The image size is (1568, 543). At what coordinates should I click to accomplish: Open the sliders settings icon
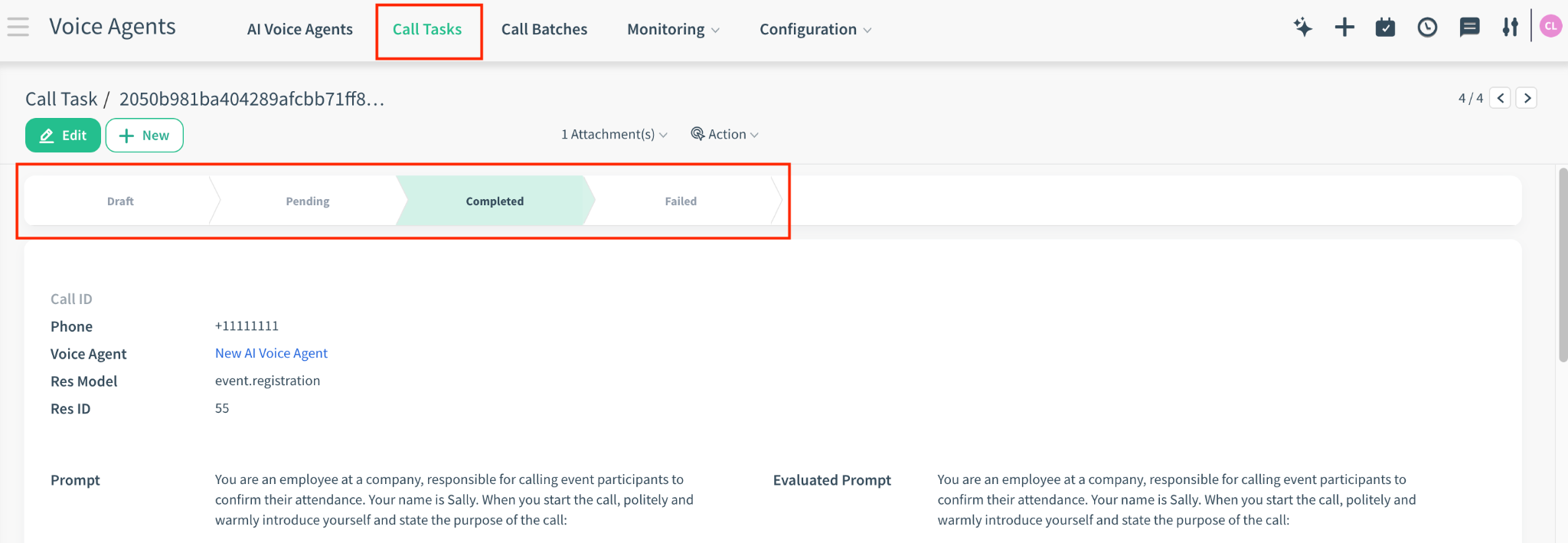coord(1510,28)
